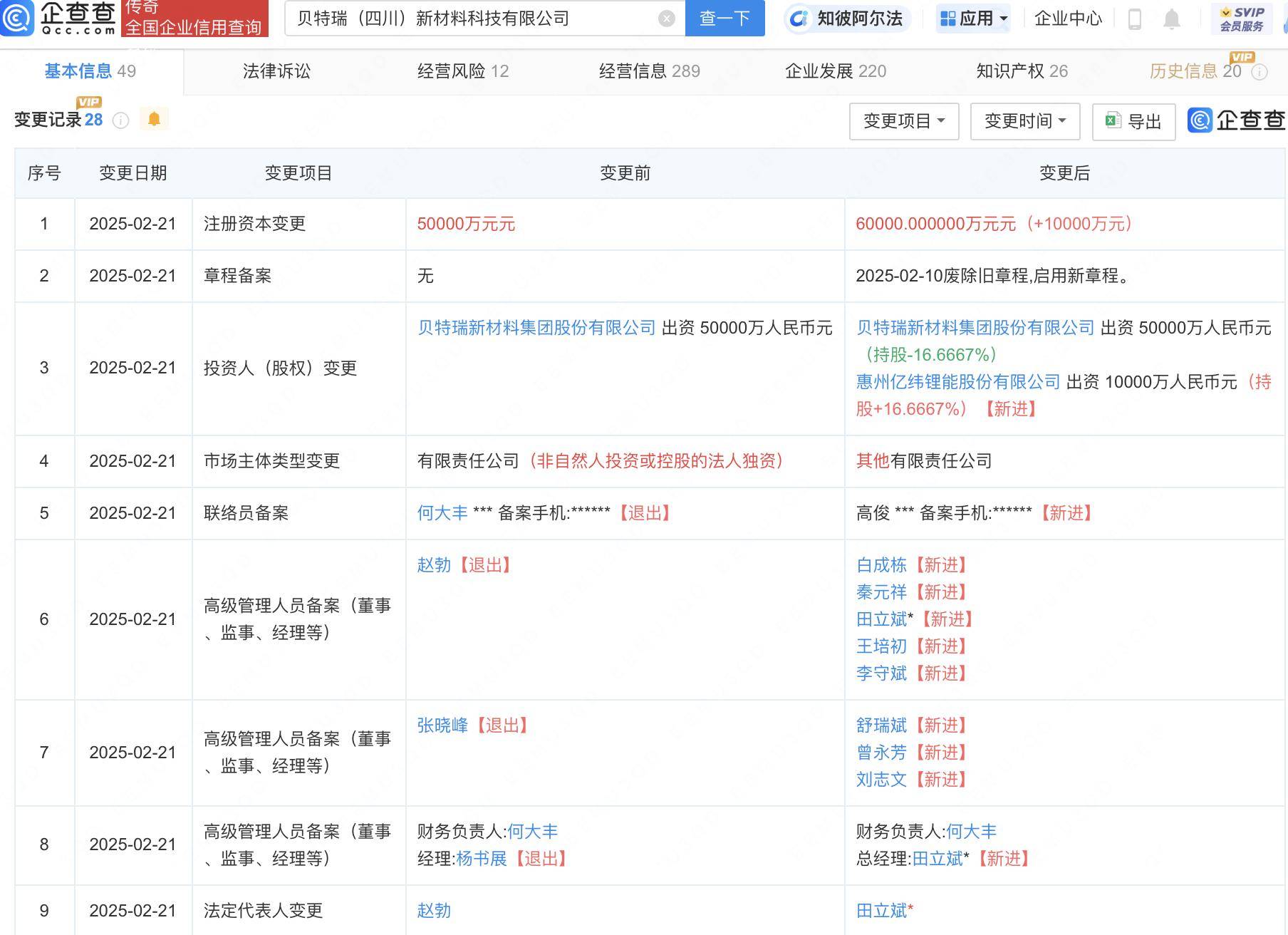Open the 惠州亿纬锂能股份有限公司 company link

(x=957, y=382)
